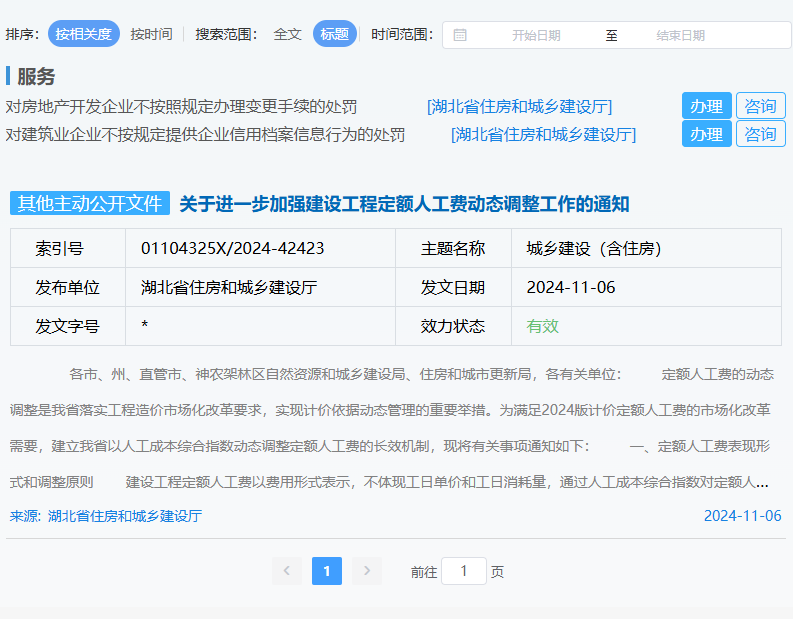This screenshot has height=619, width=793.
Task: Go to previous results page arrow
Action: 286,571
